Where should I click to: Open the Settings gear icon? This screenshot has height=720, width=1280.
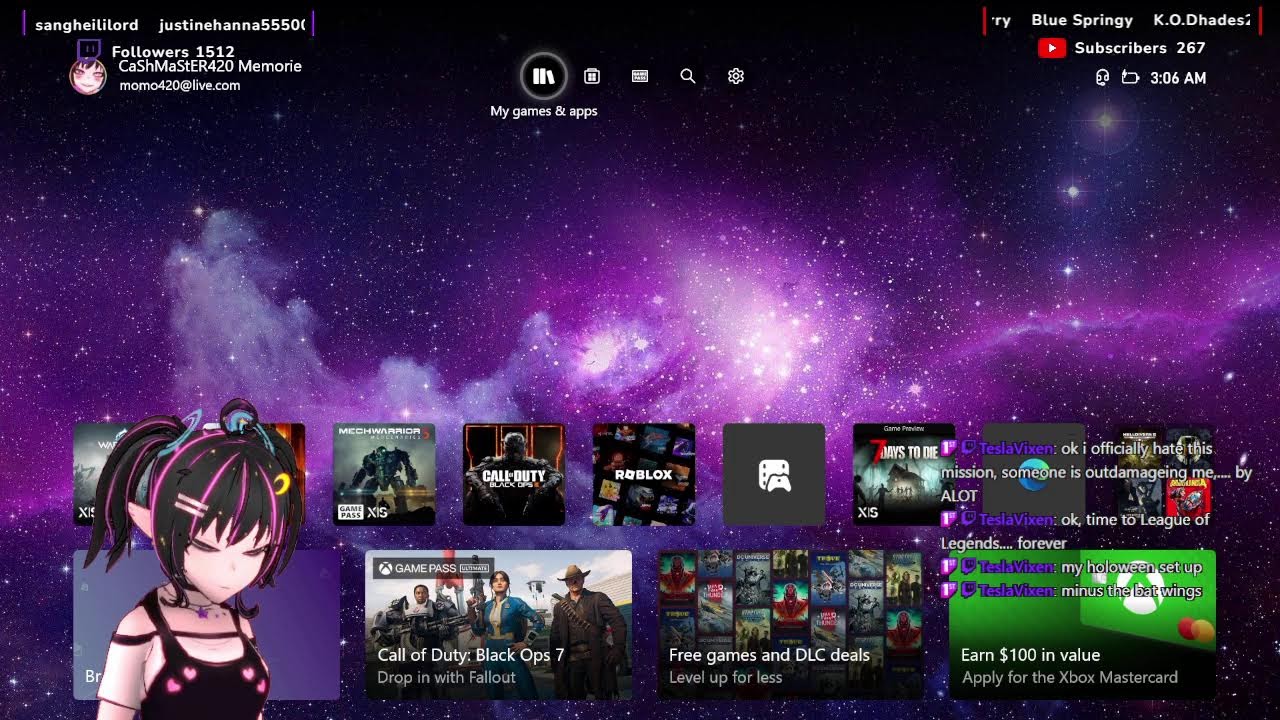(736, 76)
